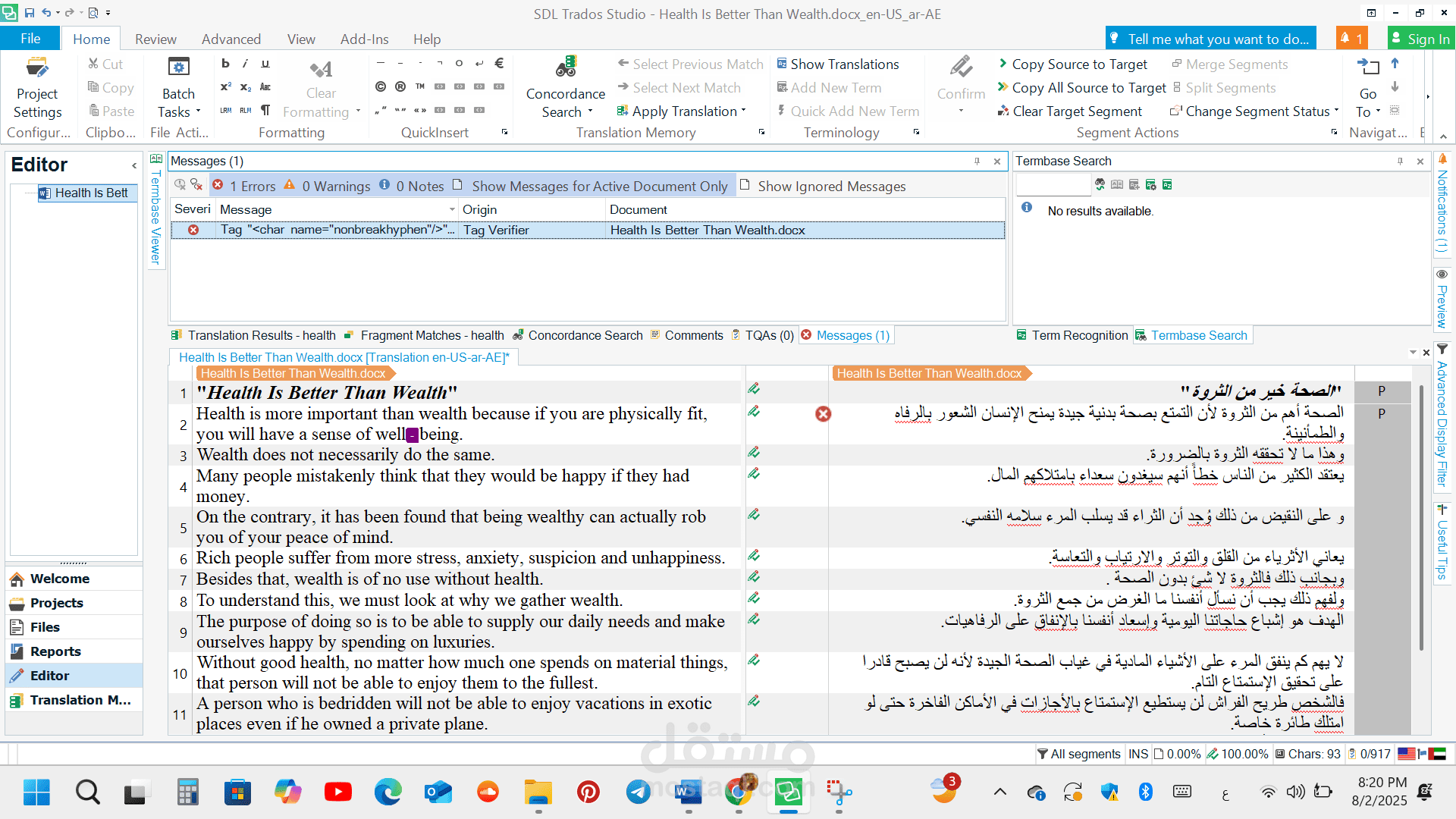Collapse the ribbon with the chevron arrow

(x=1443, y=136)
